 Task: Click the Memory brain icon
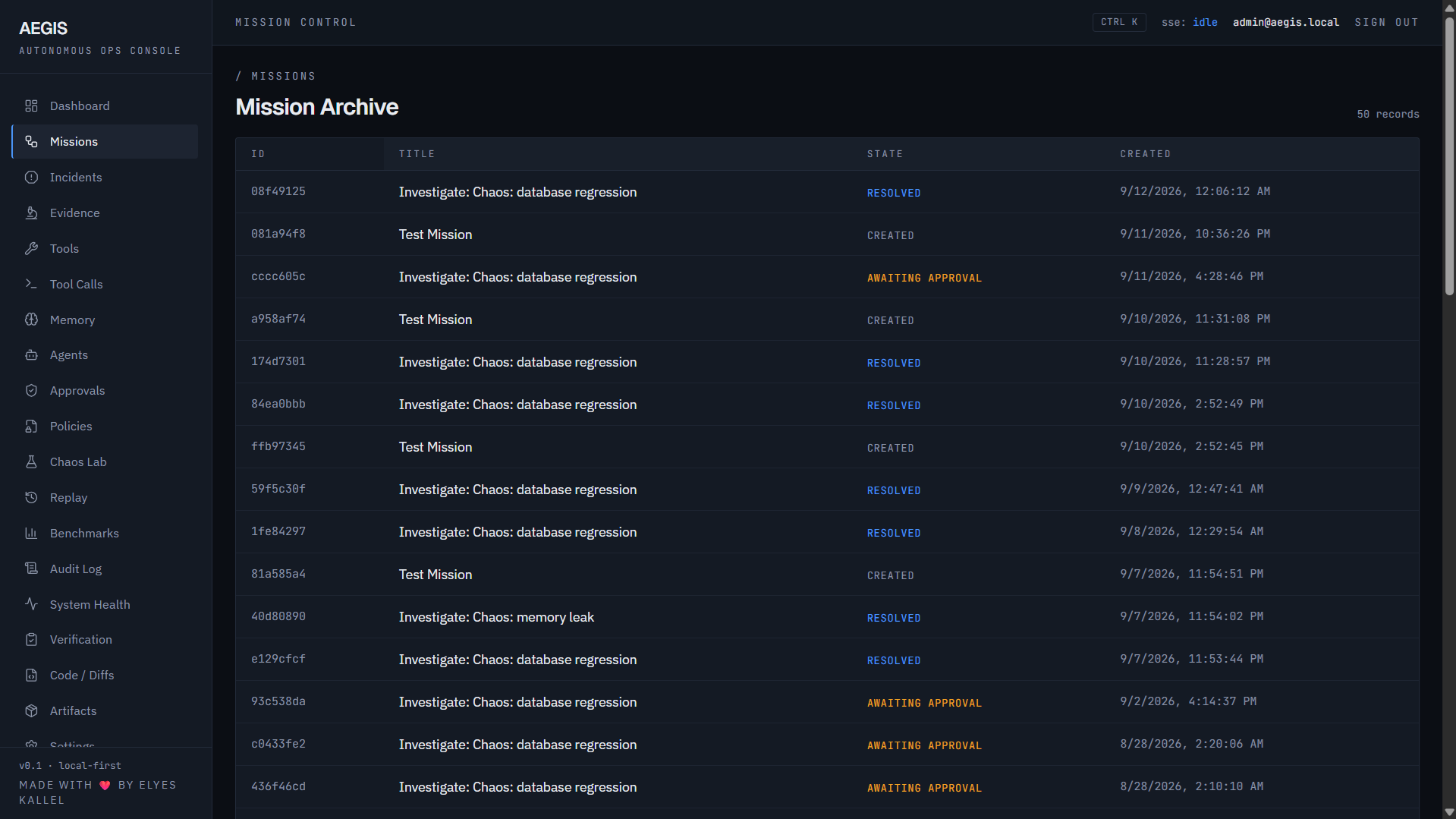pos(31,320)
